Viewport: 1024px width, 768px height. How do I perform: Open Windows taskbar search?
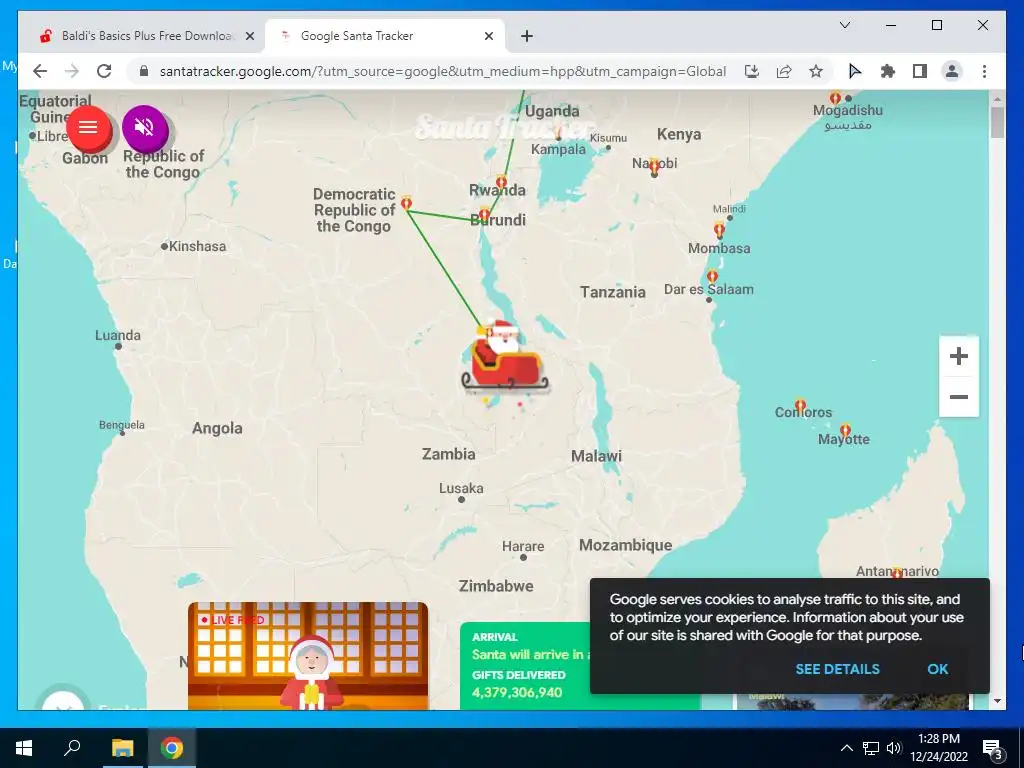coord(72,748)
